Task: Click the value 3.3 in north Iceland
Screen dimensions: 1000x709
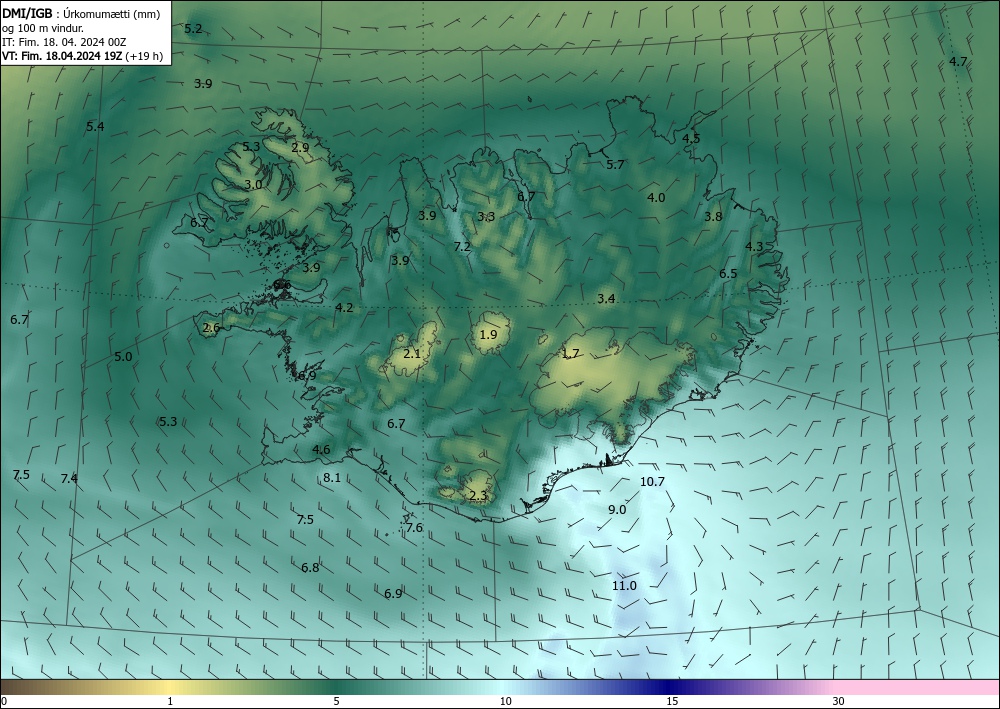Action: 486,217
